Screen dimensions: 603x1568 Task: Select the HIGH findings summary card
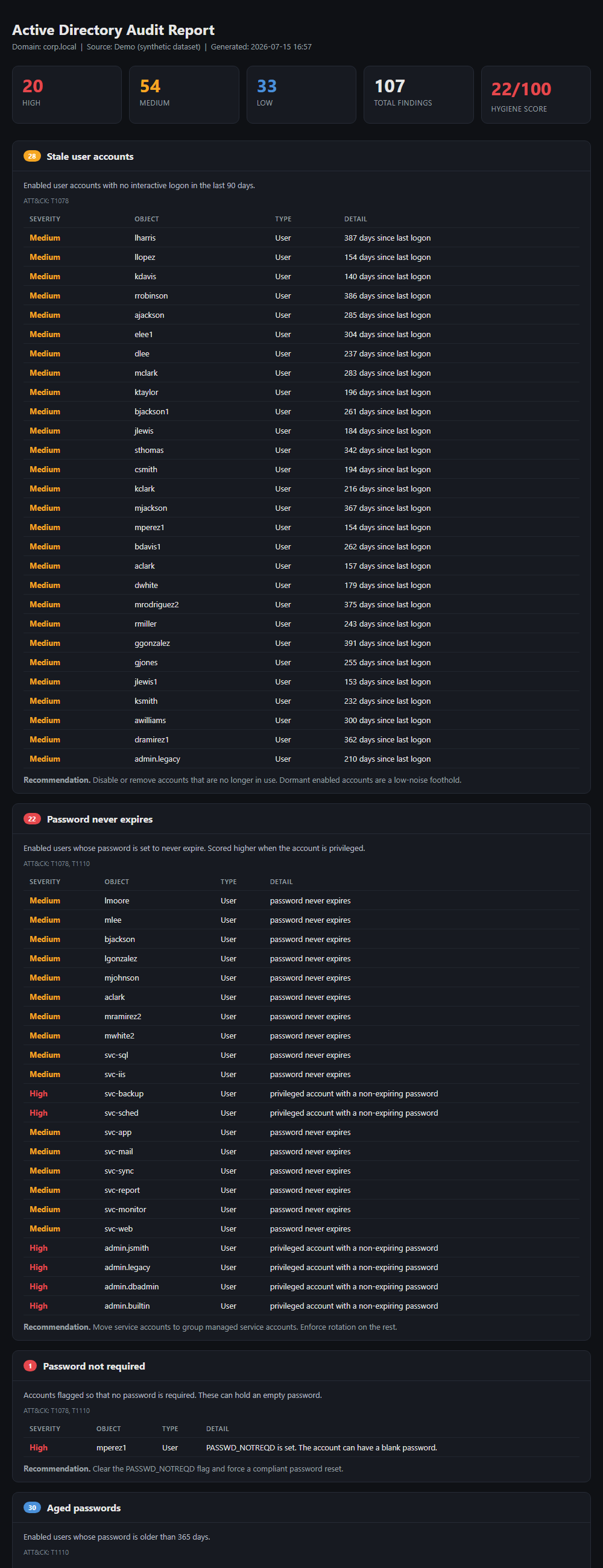pyautogui.click(x=67, y=95)
